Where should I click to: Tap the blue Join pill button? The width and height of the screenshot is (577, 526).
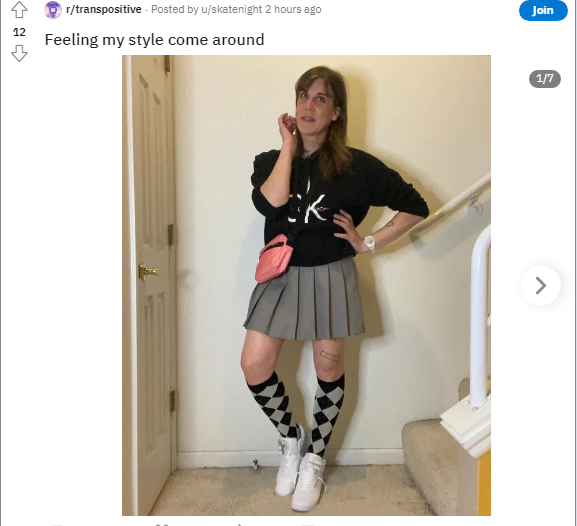(x=543, y=10)
